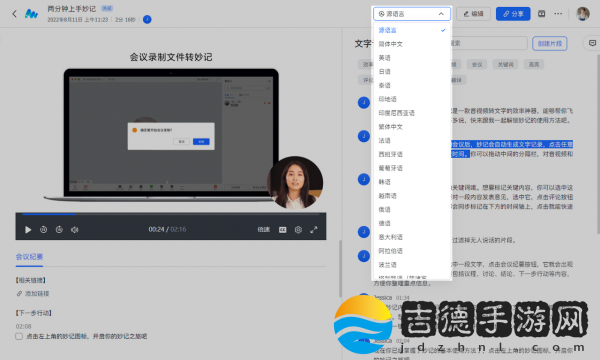Open the comments panel icon

coord(592,43)
